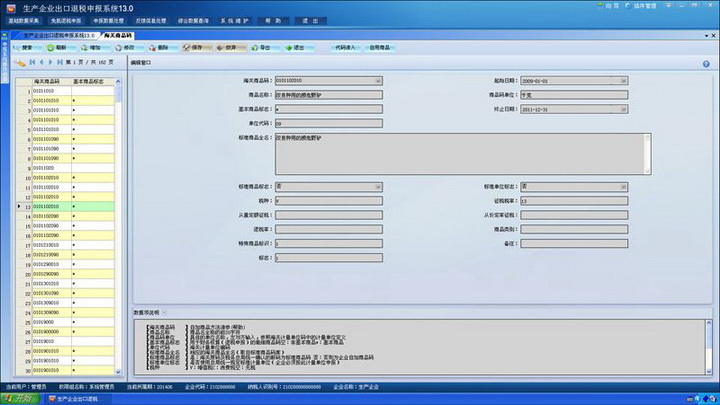Select row 9 code 01011020
The image size is (720, 405).
[65, 168]
